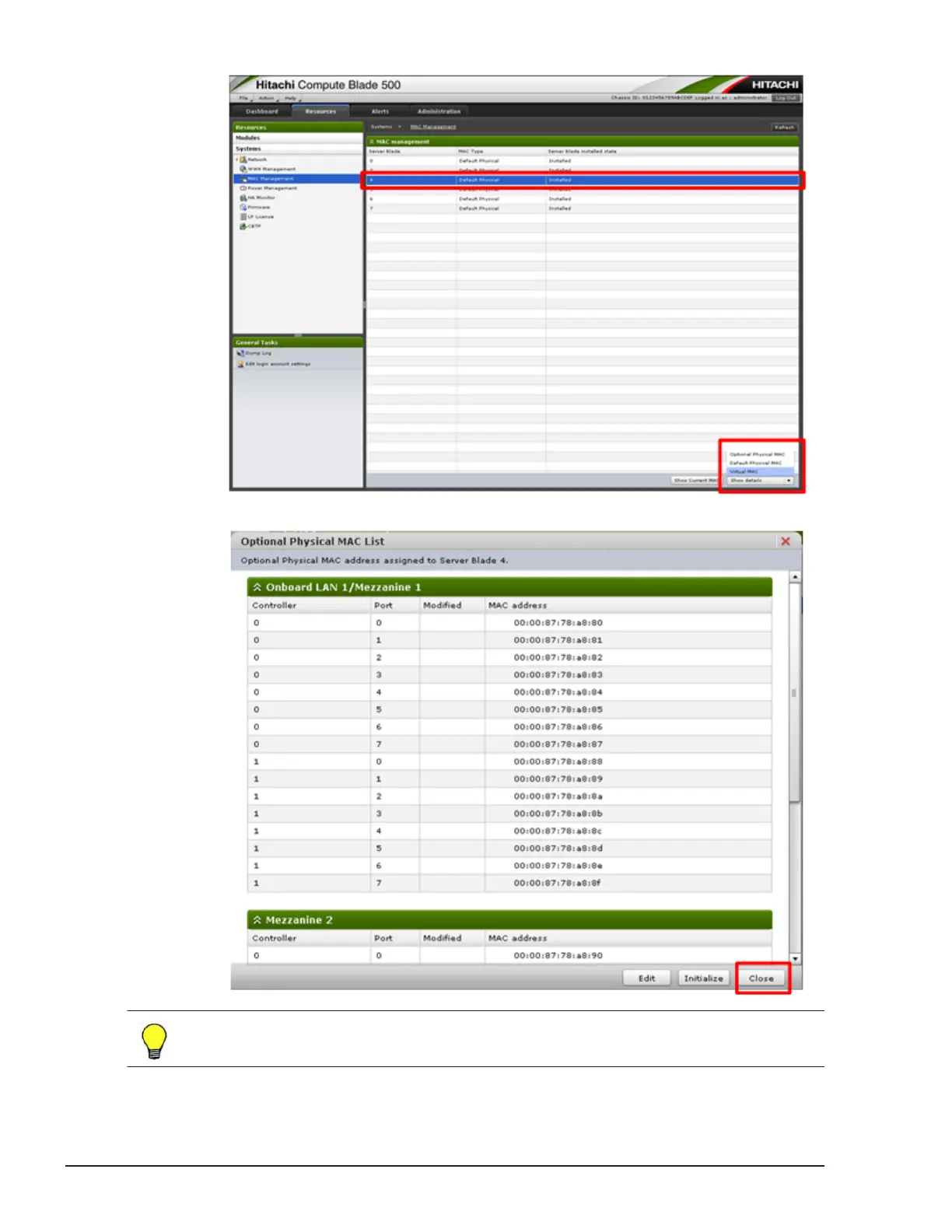Select Server Blade 7 row
The image size is (952, 1232).
coord(583,208)
